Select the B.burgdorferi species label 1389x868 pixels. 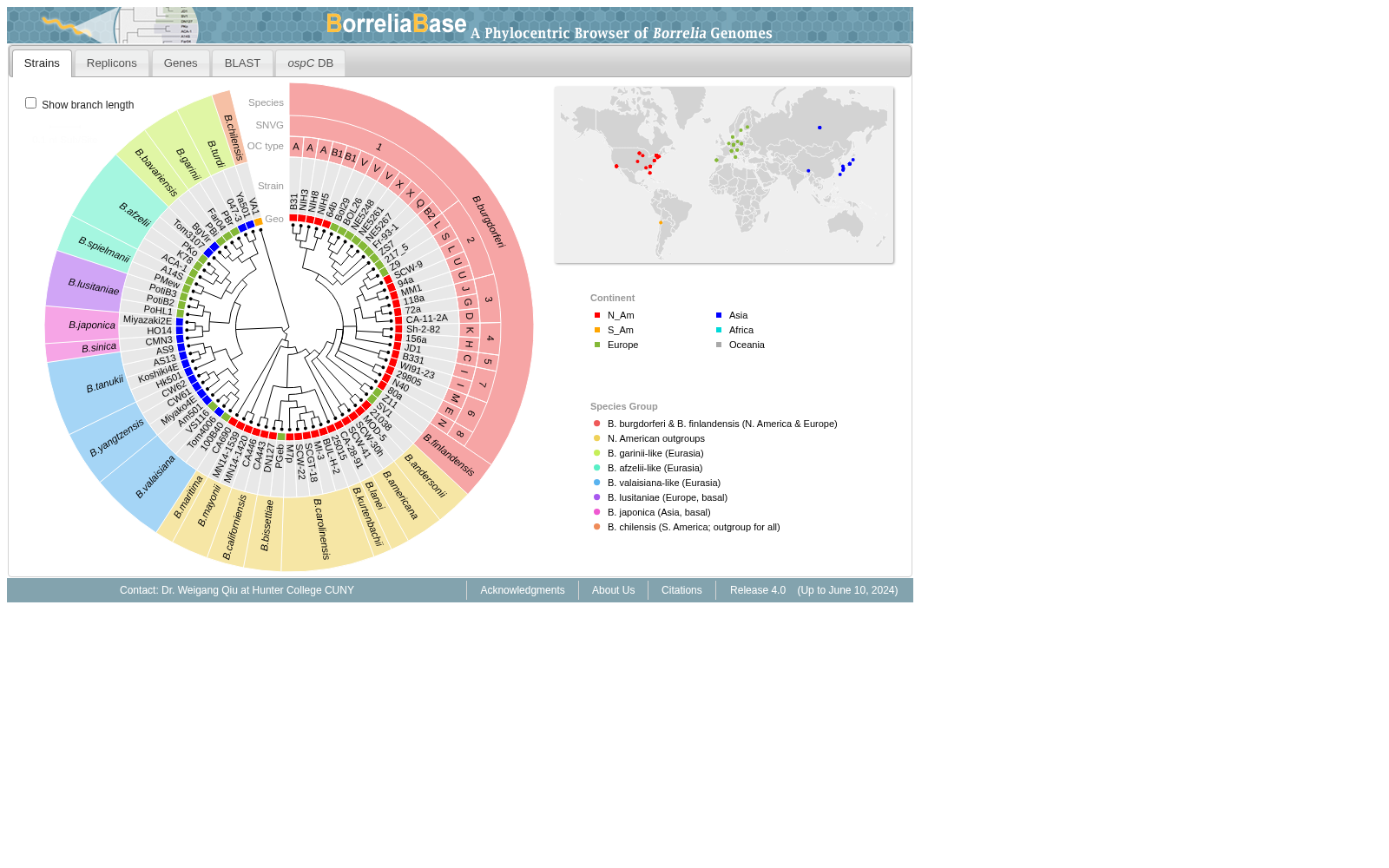pos(488,222)
